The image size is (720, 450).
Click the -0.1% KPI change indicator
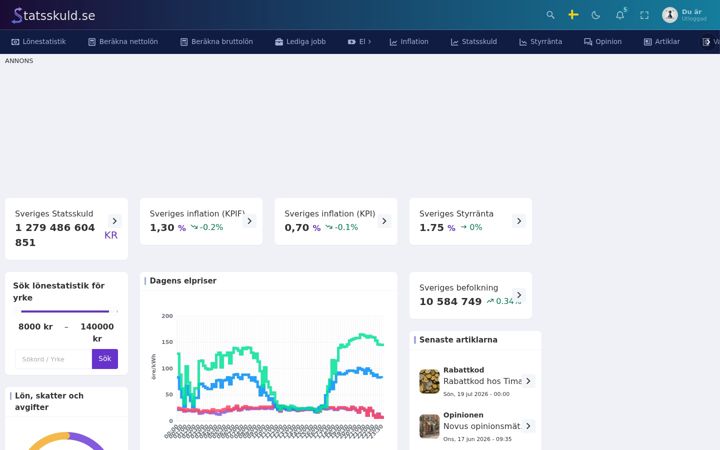click(342, 227)
